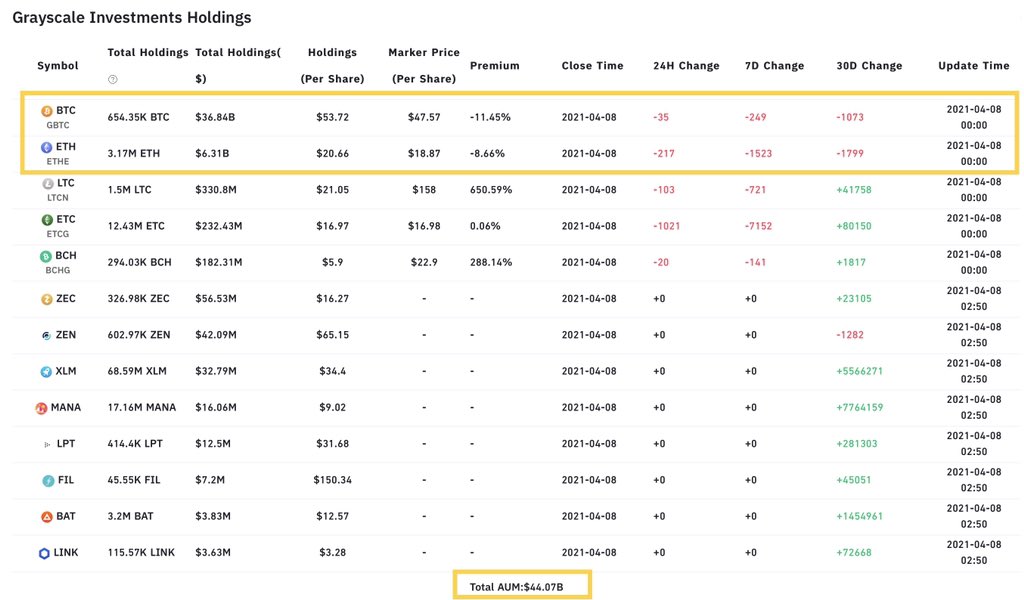Click the Total Holdings help question icon
The image size is (1024, 600).
click(112, 79)
